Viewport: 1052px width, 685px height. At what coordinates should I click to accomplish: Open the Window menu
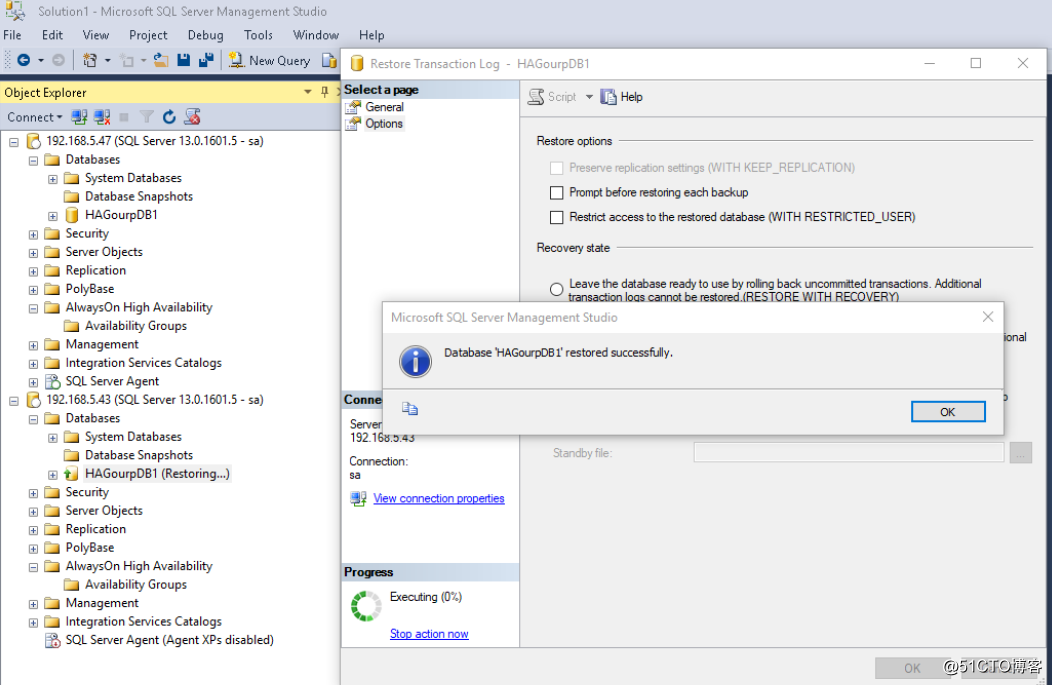315,35
